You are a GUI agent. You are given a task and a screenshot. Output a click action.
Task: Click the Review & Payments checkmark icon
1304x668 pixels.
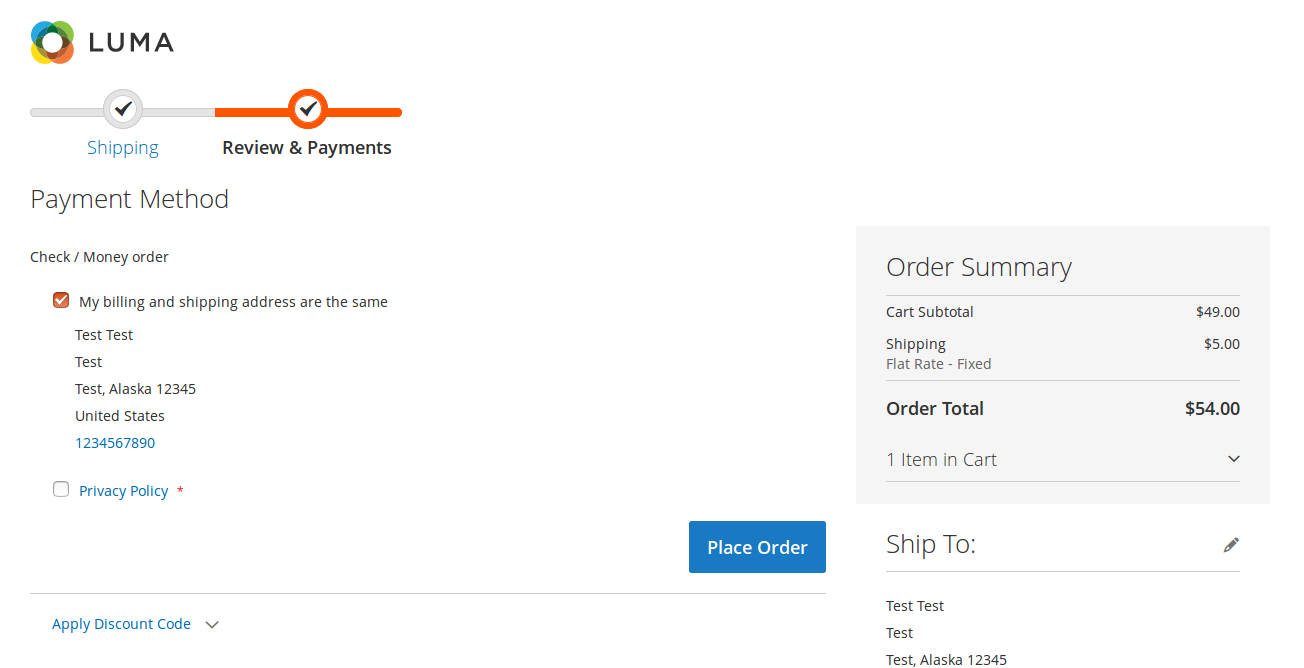click(307, 109)
